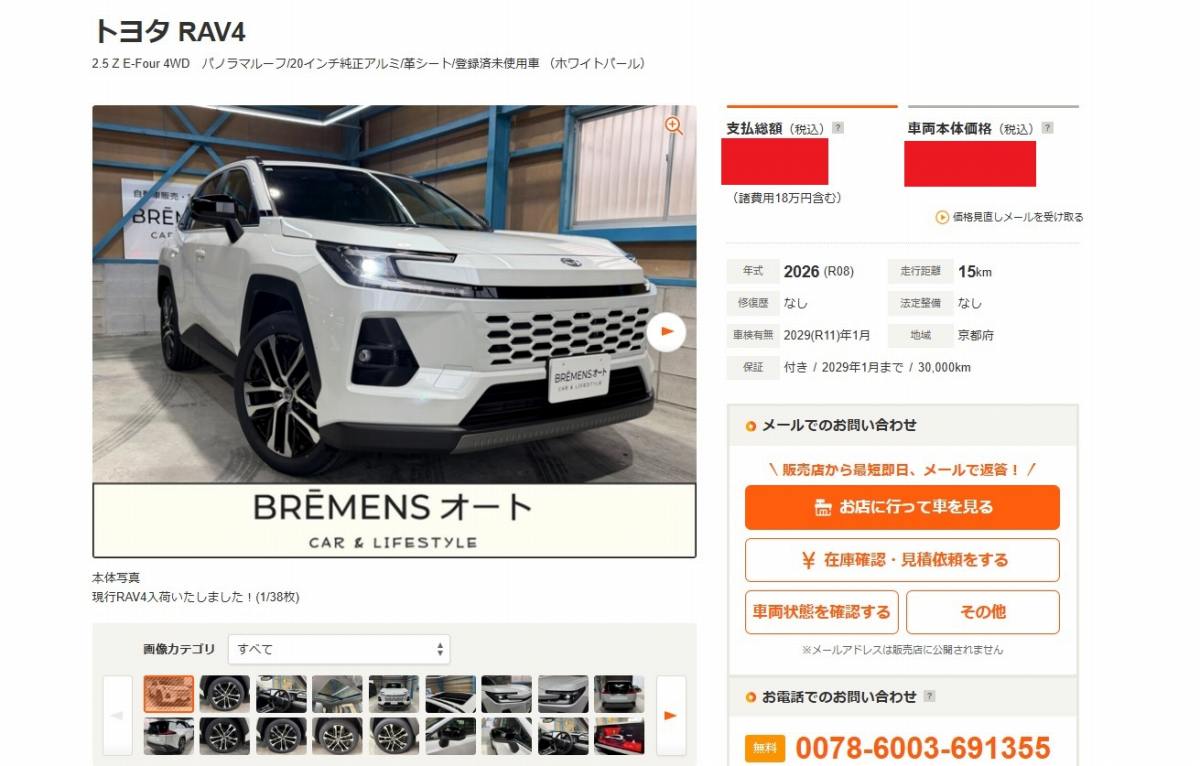Viewport: 1200px width, 766px height.
Task: Open the 画像カテゴリ dropdown showing すべて
Action: pos(339,649)
